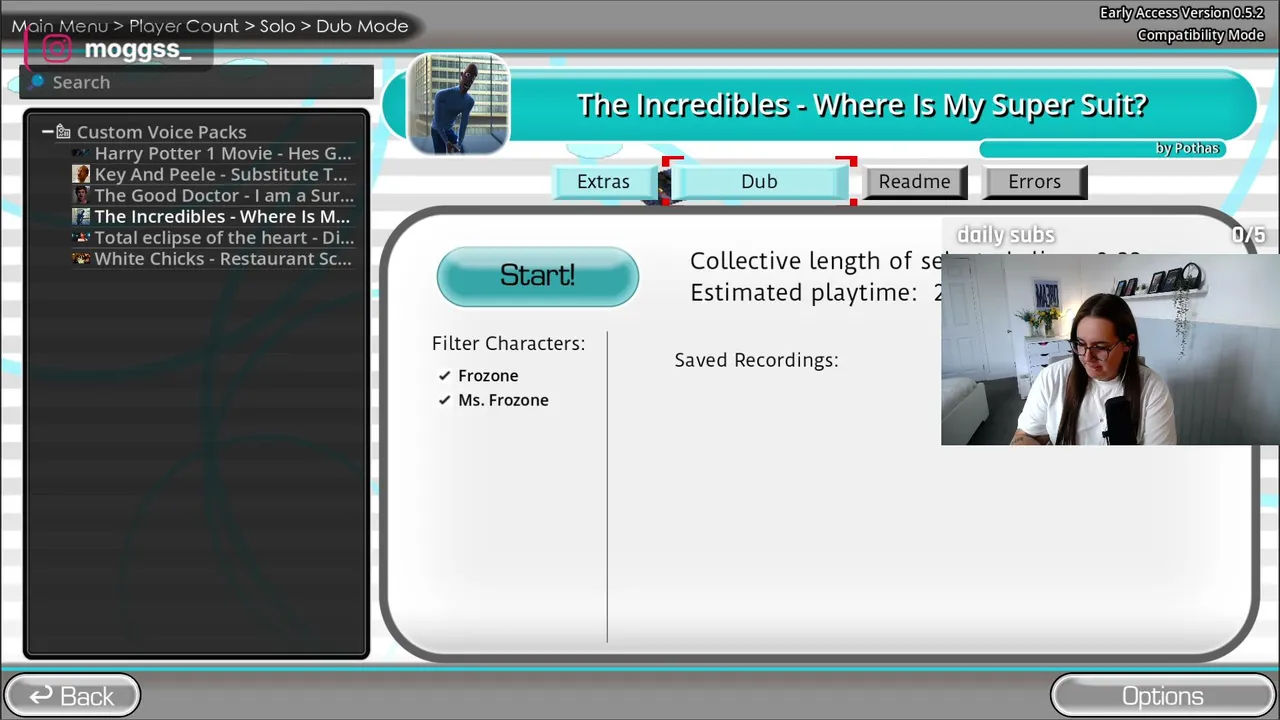The height and width of the screenshot is (720, 1280).
Task: Uncheck the Frozone character filter
Action: pos(444,376)
